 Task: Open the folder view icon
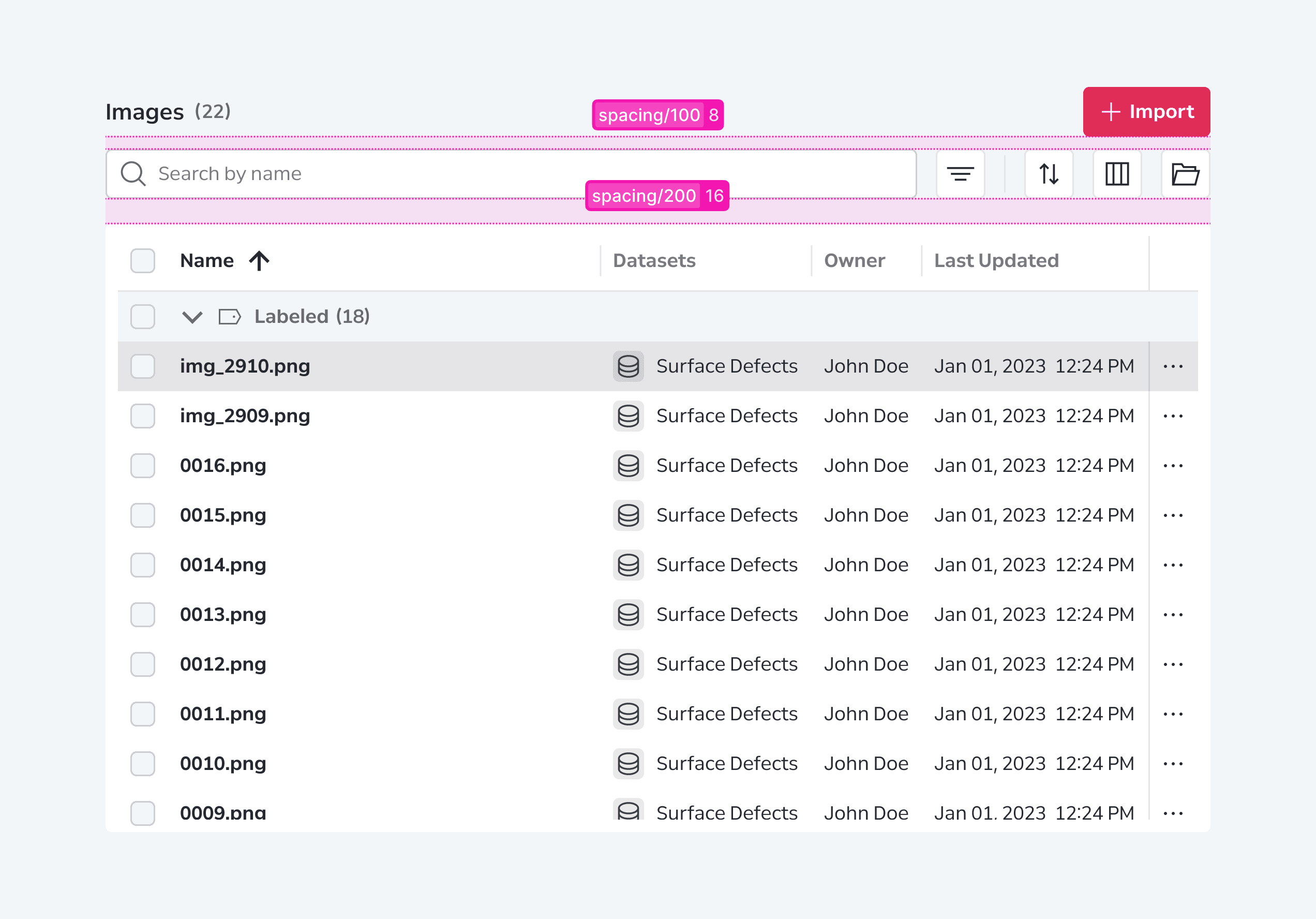pos(1185,174)
